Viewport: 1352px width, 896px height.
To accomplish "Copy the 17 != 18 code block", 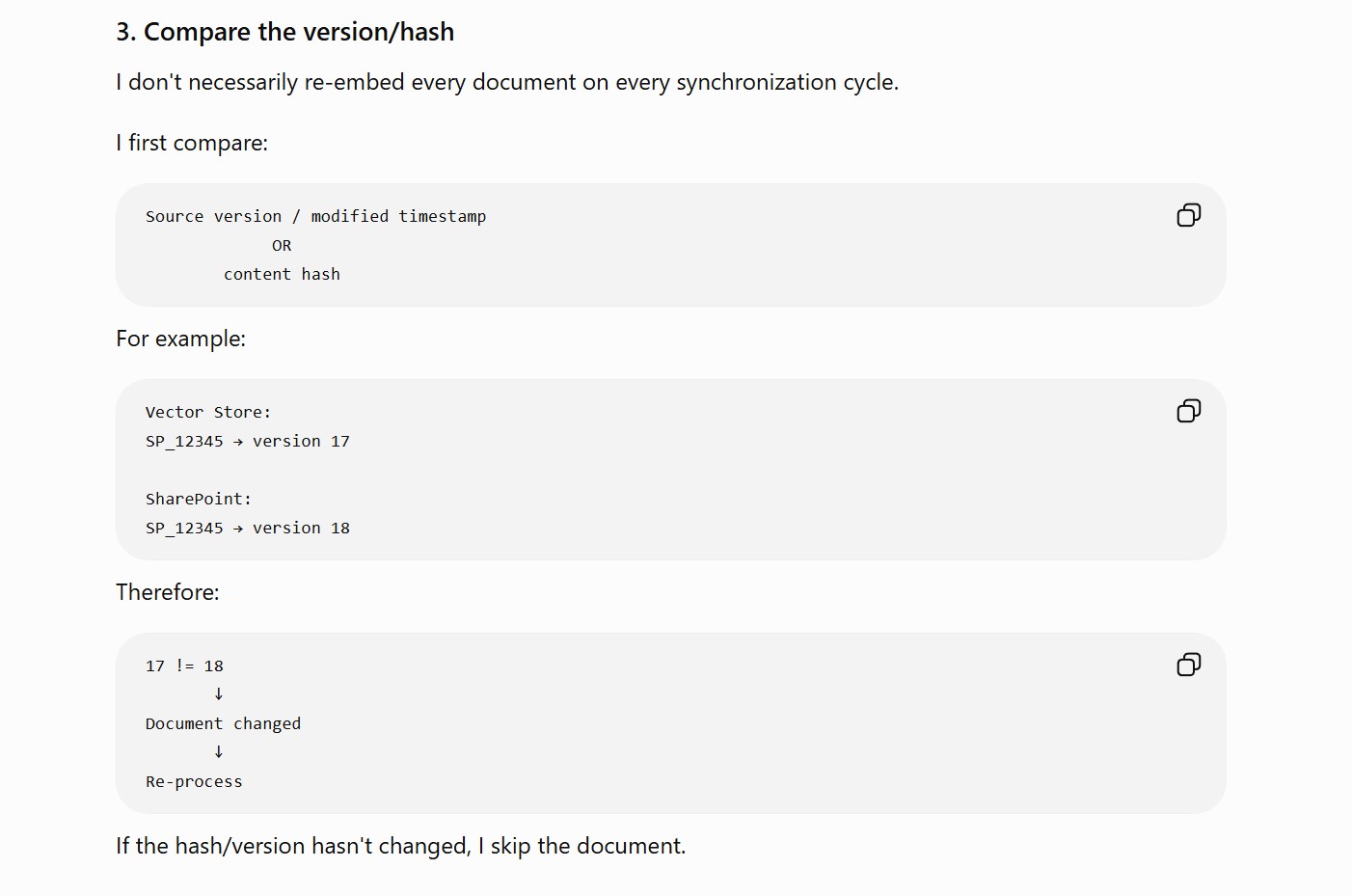I will coord(1189,665).
